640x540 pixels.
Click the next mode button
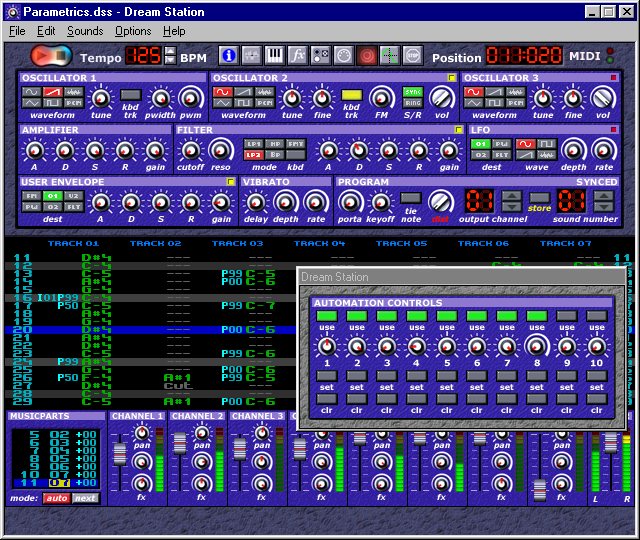(x=85, y=498)
